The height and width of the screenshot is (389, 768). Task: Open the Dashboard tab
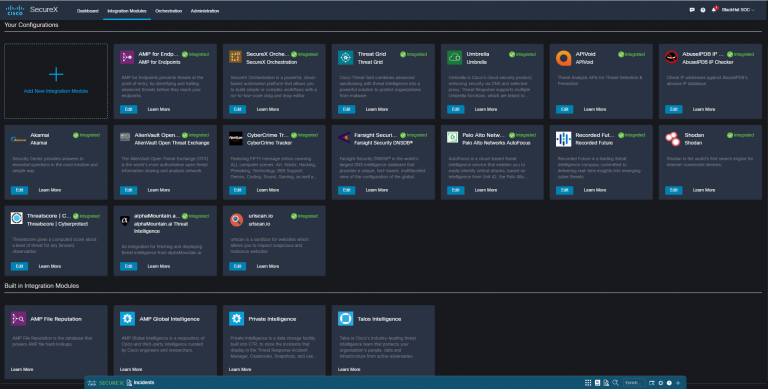(88, 11)
